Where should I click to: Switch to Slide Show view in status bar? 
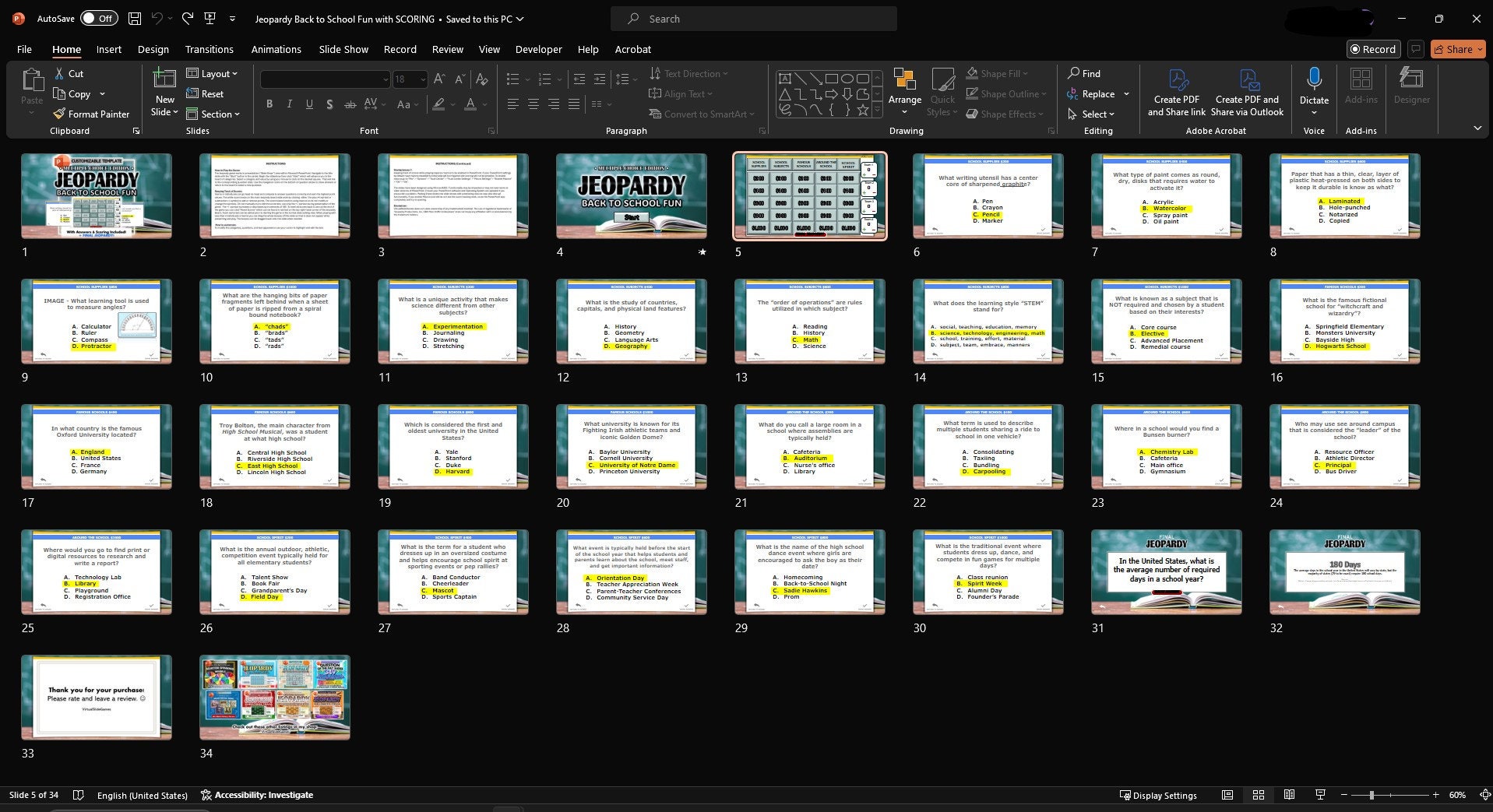[x=1319, y=795]
